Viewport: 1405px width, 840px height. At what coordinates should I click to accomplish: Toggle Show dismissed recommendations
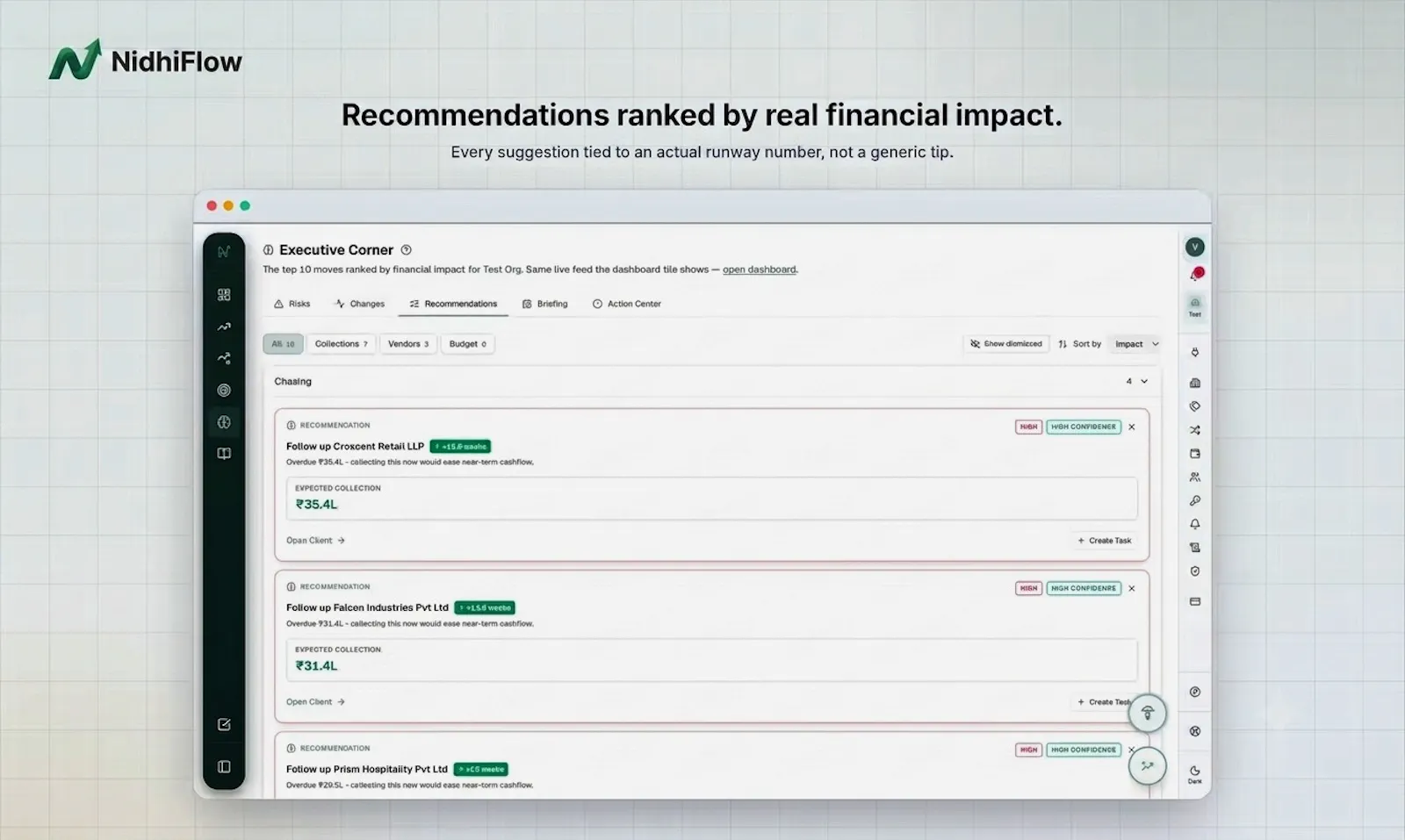(1005, 344)
